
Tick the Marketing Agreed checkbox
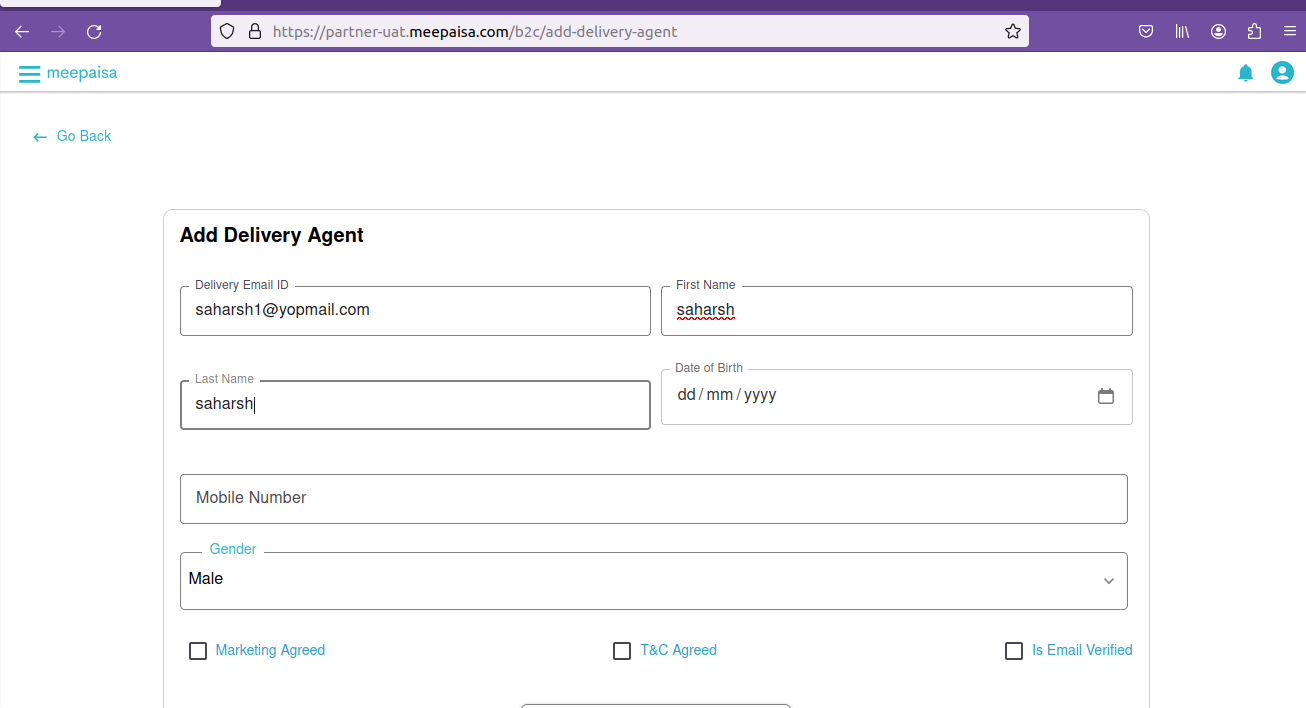pyautogui.click(x=198, y=651)
